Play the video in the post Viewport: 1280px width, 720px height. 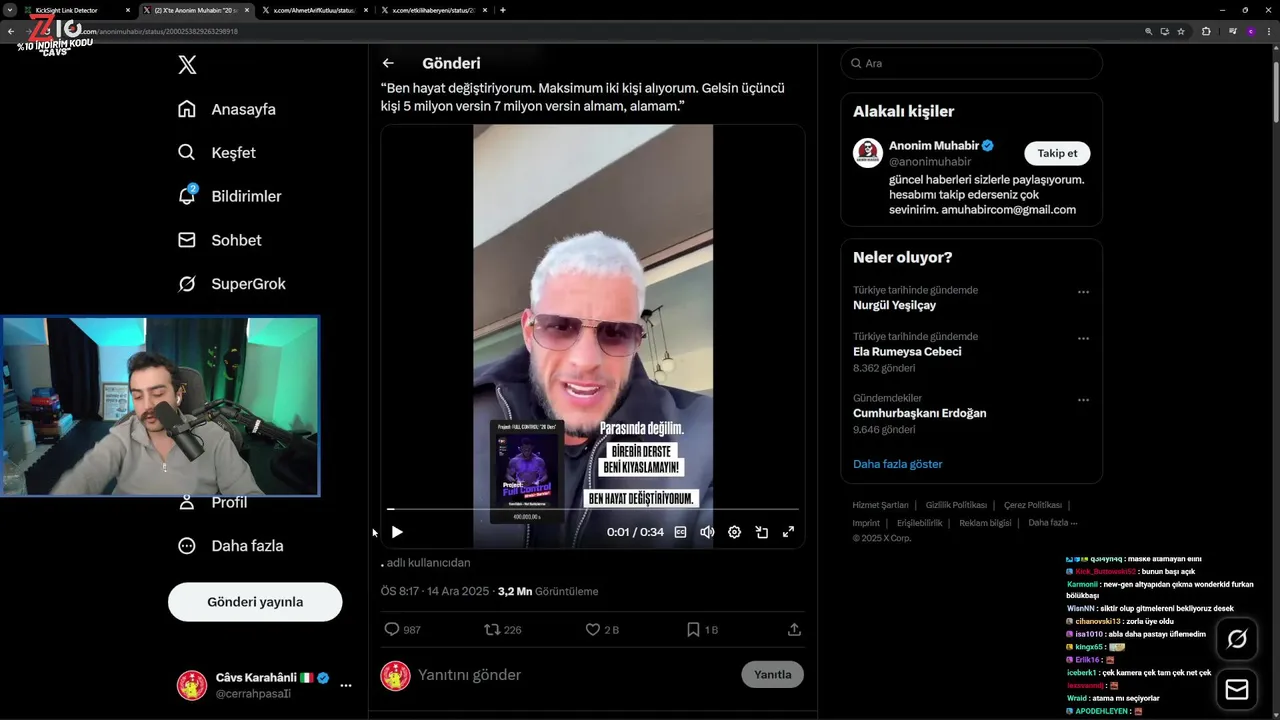pos(397,532)
